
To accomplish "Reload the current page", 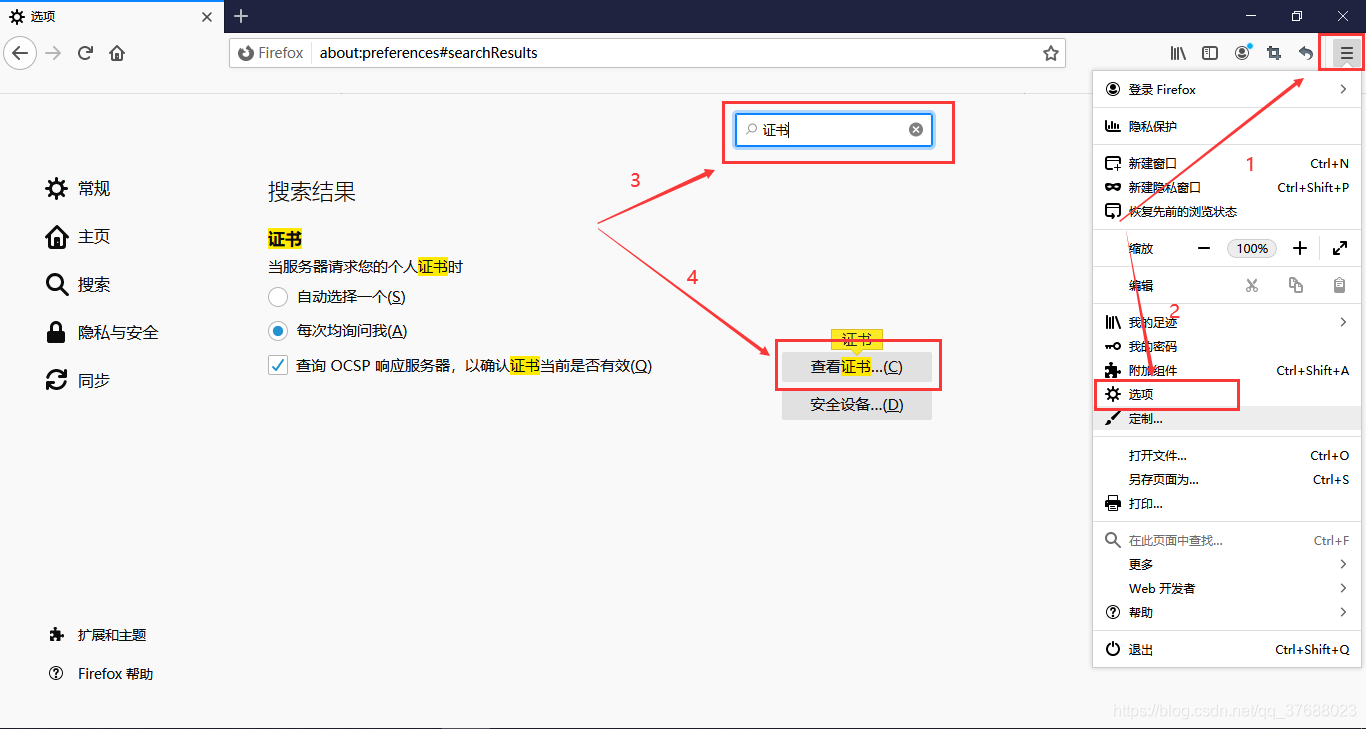I will 86,53.
